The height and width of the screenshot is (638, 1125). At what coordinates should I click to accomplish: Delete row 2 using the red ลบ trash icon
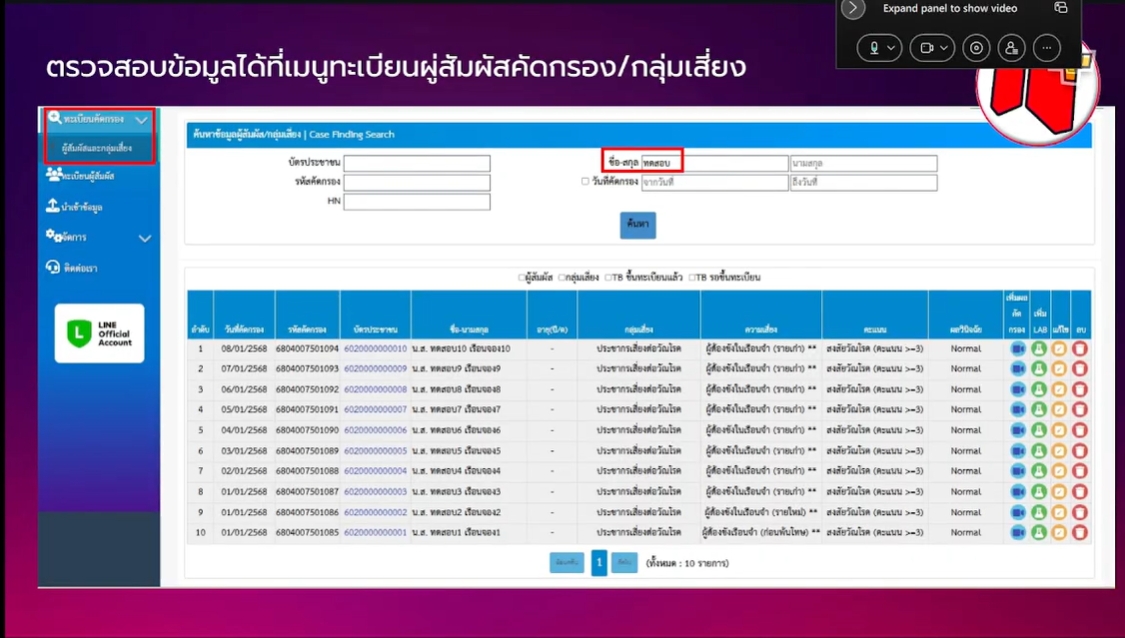(x=1082, y=367)
